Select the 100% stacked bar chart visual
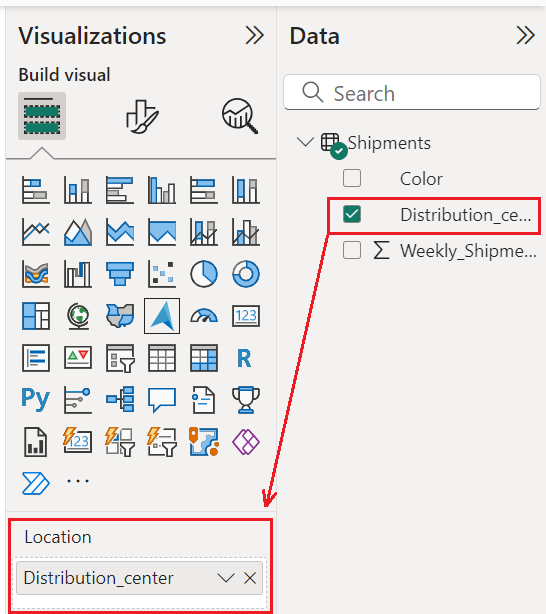The image size is (546, 614). tap(204, 190)
